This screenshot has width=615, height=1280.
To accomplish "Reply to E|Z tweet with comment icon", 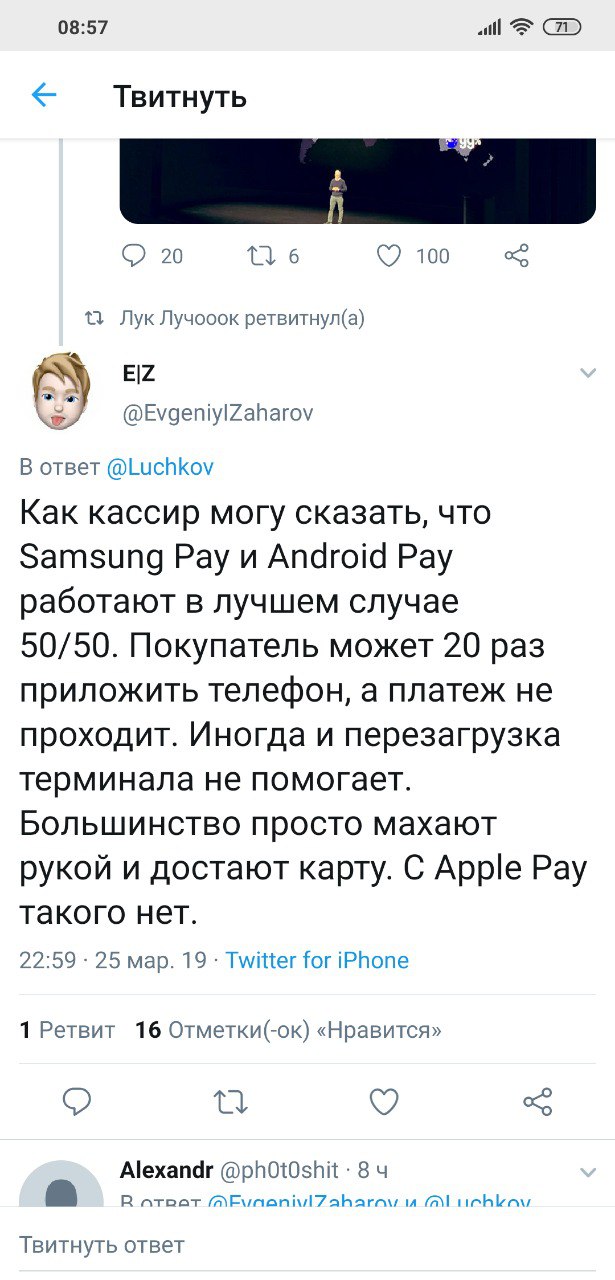I will coord(77,1102).
